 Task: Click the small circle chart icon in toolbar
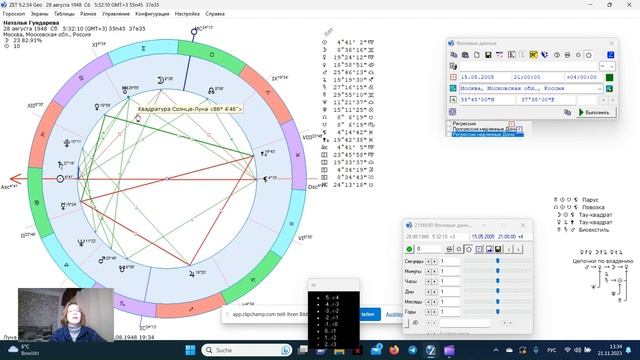point(578,55)
